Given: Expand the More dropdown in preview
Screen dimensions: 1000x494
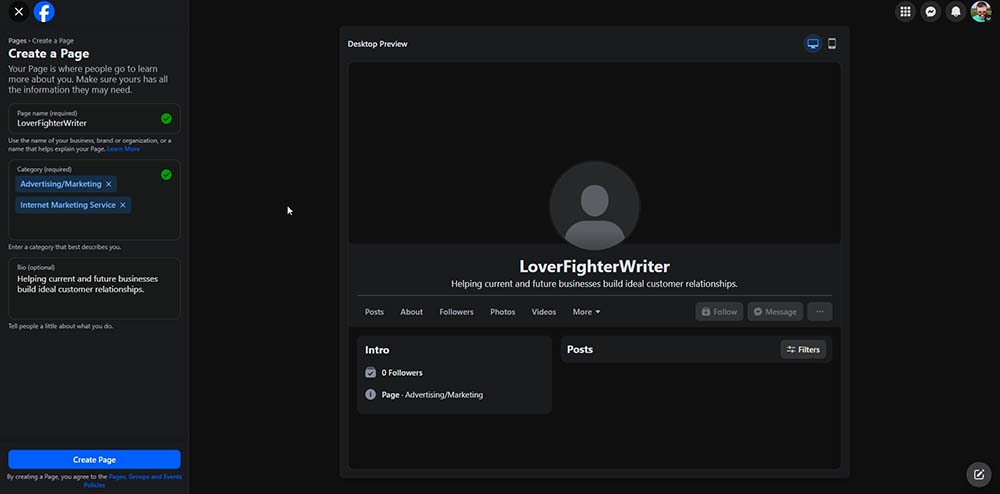Looking at the screenshot, I should (x=586, y=312).
